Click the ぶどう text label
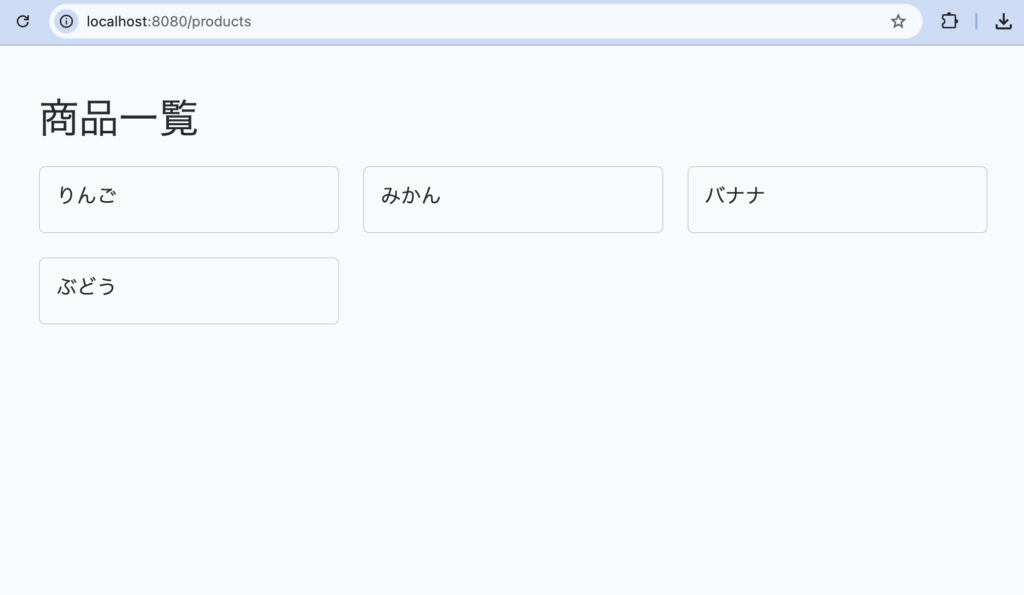Viewport: 1024px width, 595px height. pos(87,287)
